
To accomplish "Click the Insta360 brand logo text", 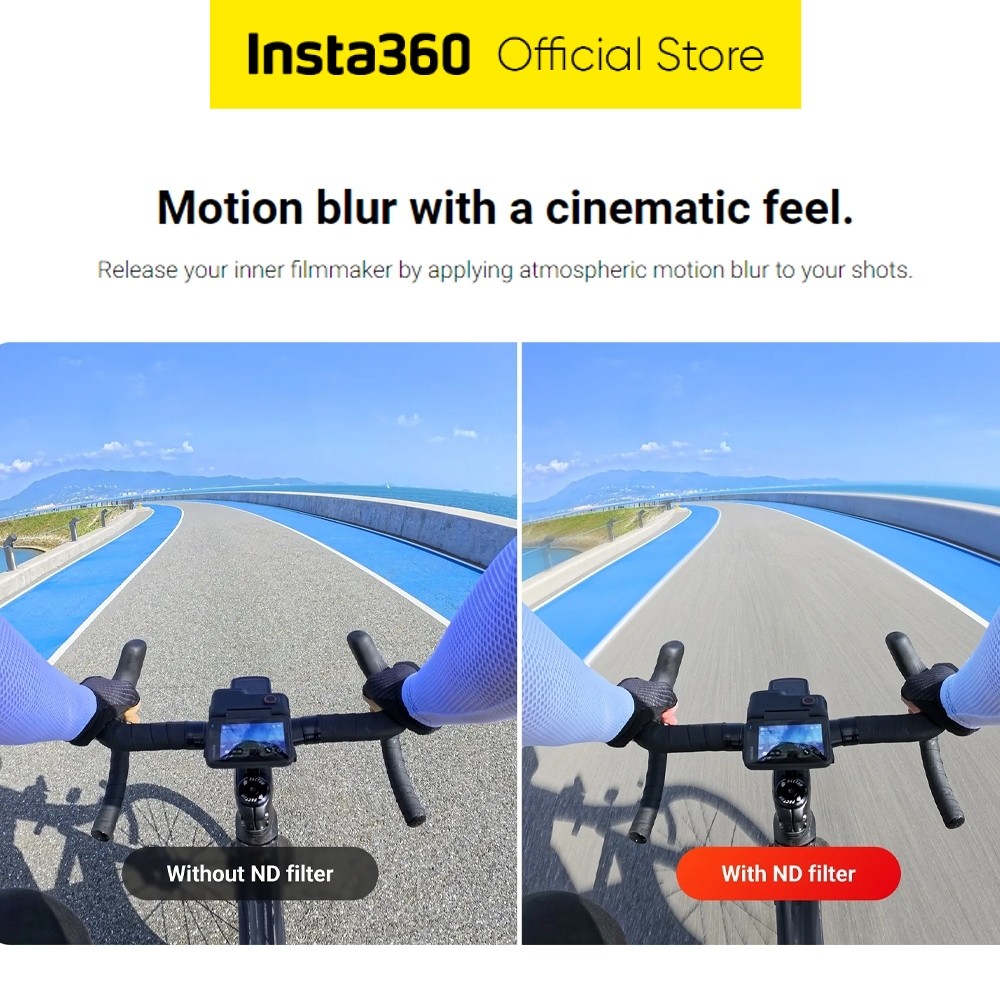I will [x=358, y=54].
